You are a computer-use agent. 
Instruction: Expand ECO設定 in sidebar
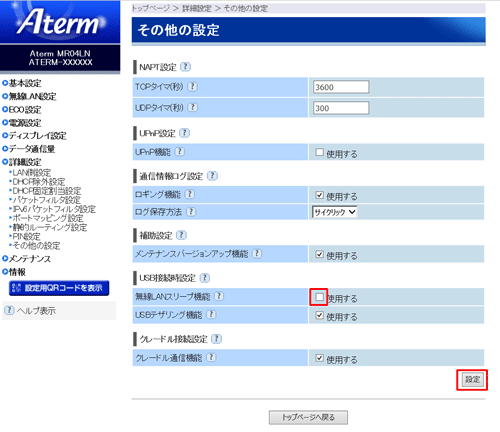(x=22, y=109)
